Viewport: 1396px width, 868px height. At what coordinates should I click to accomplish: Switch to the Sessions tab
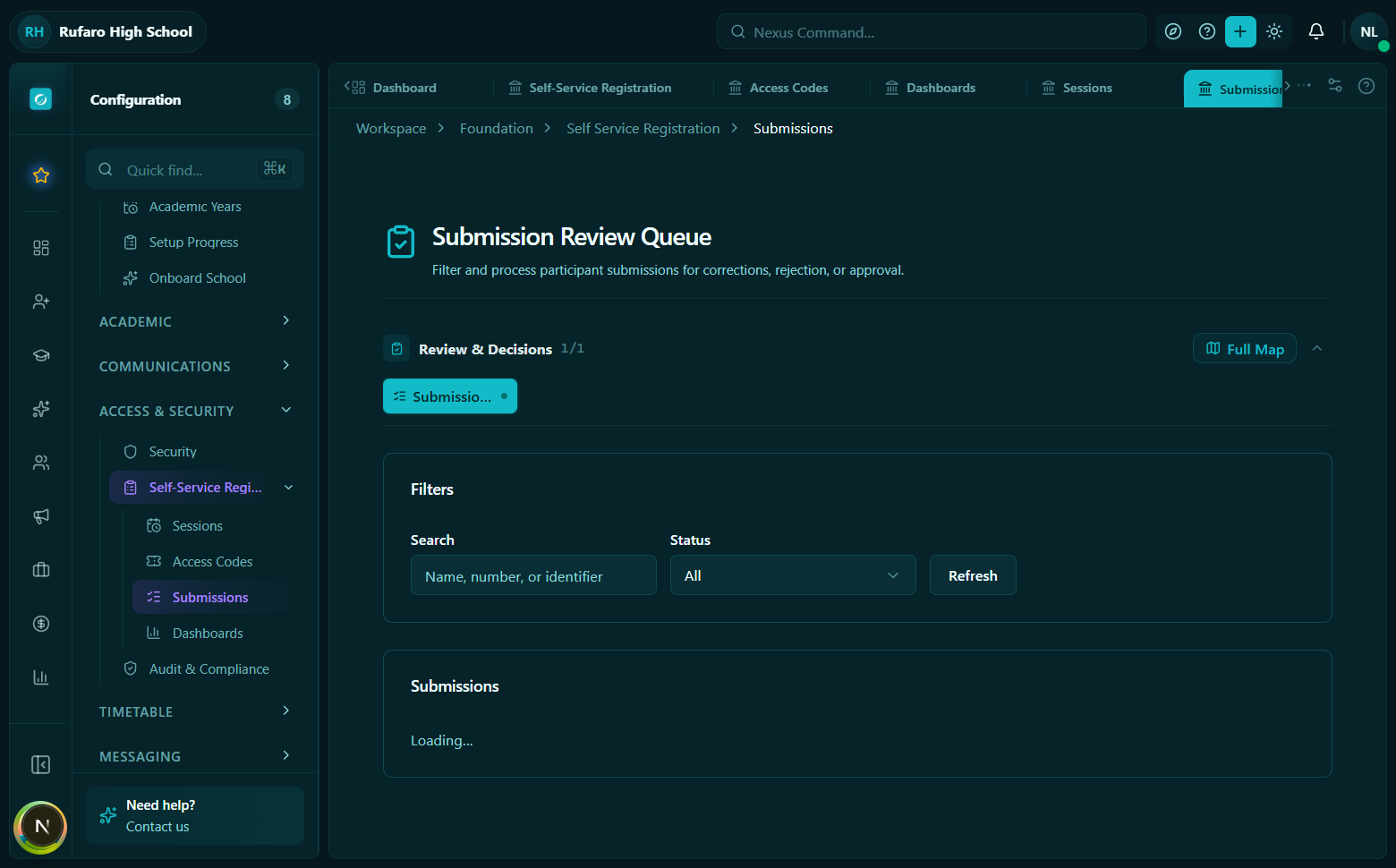1077,88
